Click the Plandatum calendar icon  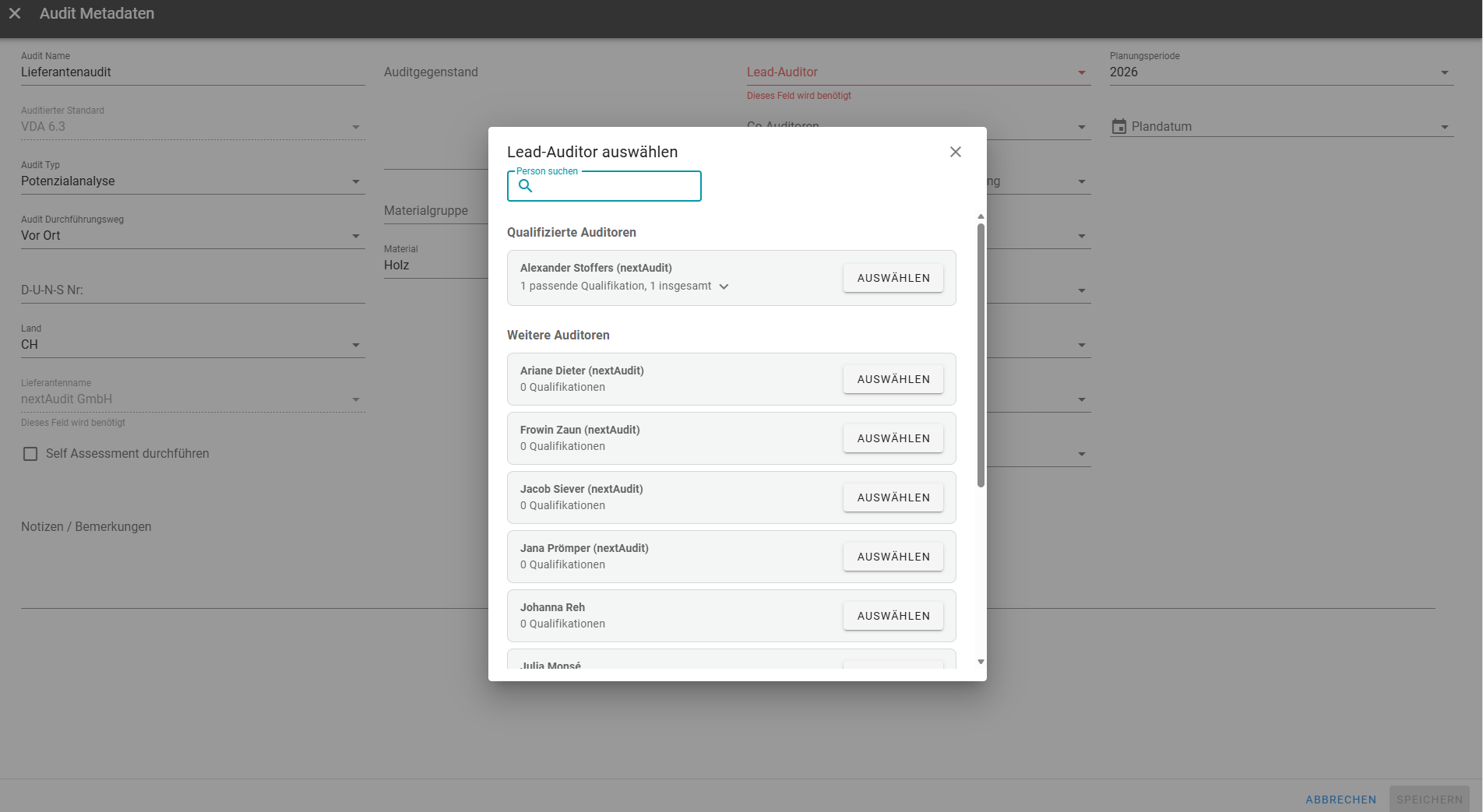[1118, 127]
